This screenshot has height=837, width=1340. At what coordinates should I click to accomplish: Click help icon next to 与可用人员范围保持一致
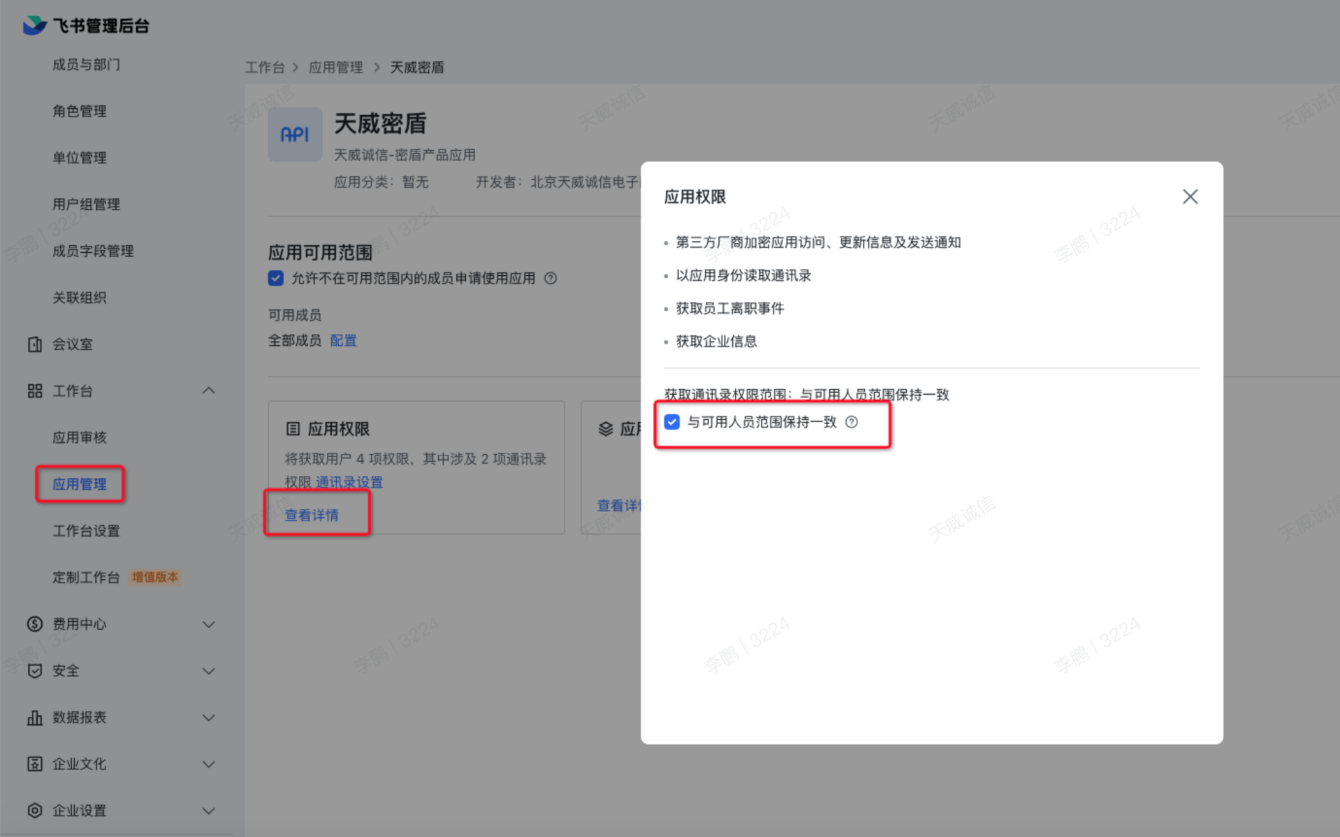pyautogui.click(x=852, y=422)
